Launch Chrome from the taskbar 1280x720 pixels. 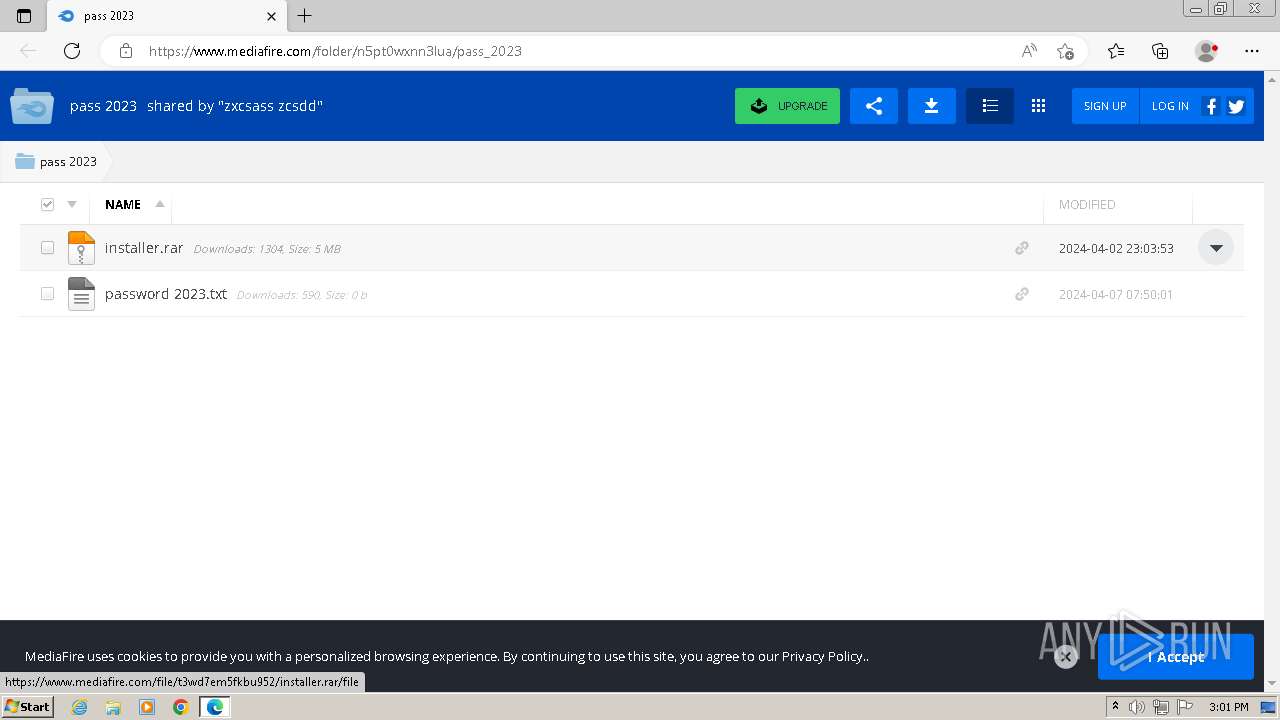(x=180, y=707)
